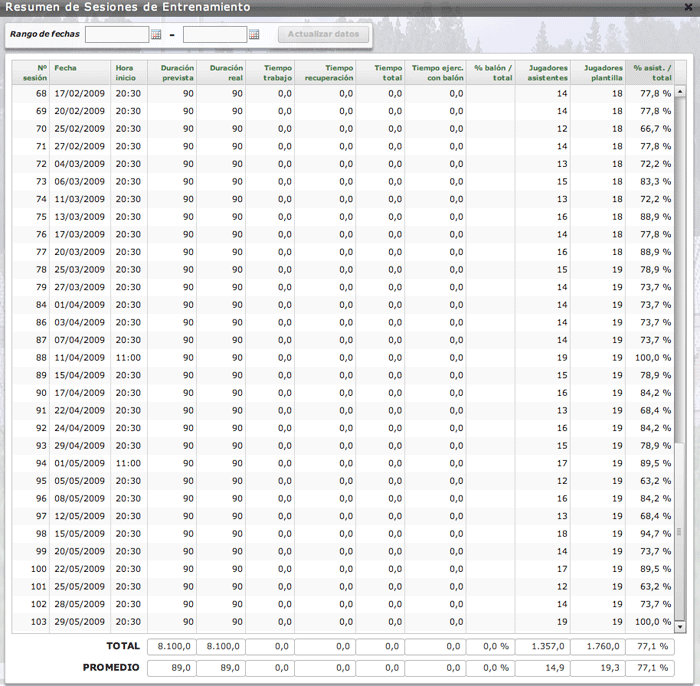
Task: Open the start date calendar picker
Action: click(156, 34)
